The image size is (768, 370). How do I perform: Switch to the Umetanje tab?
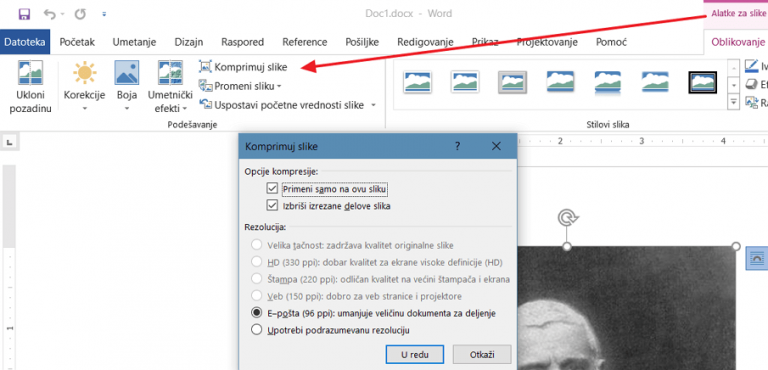click(x=134, y=42)
